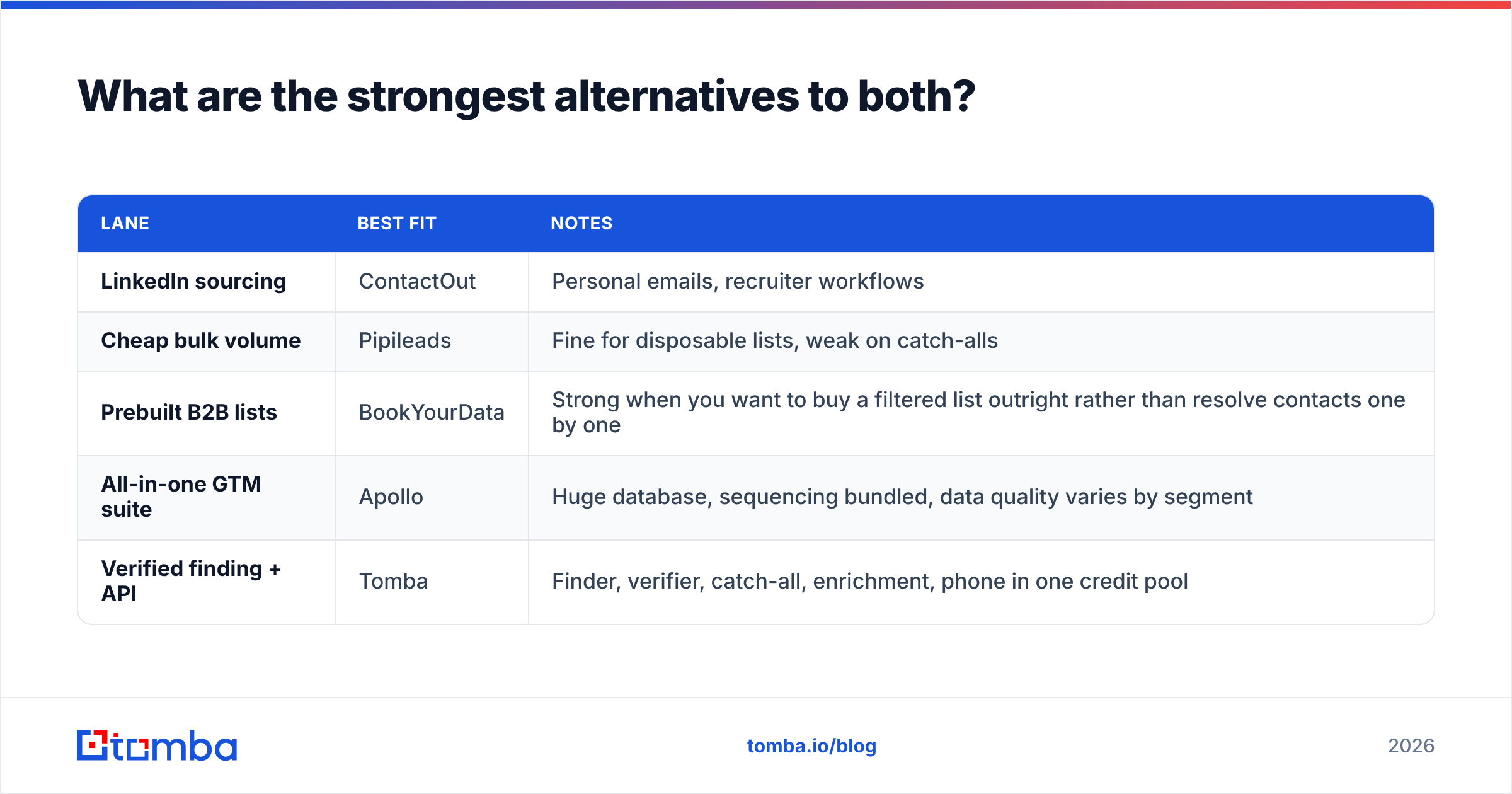This screenshot has width=1512, height=794.
Task: Click the Verified finding + API label
Action: (x=191, y=581)
